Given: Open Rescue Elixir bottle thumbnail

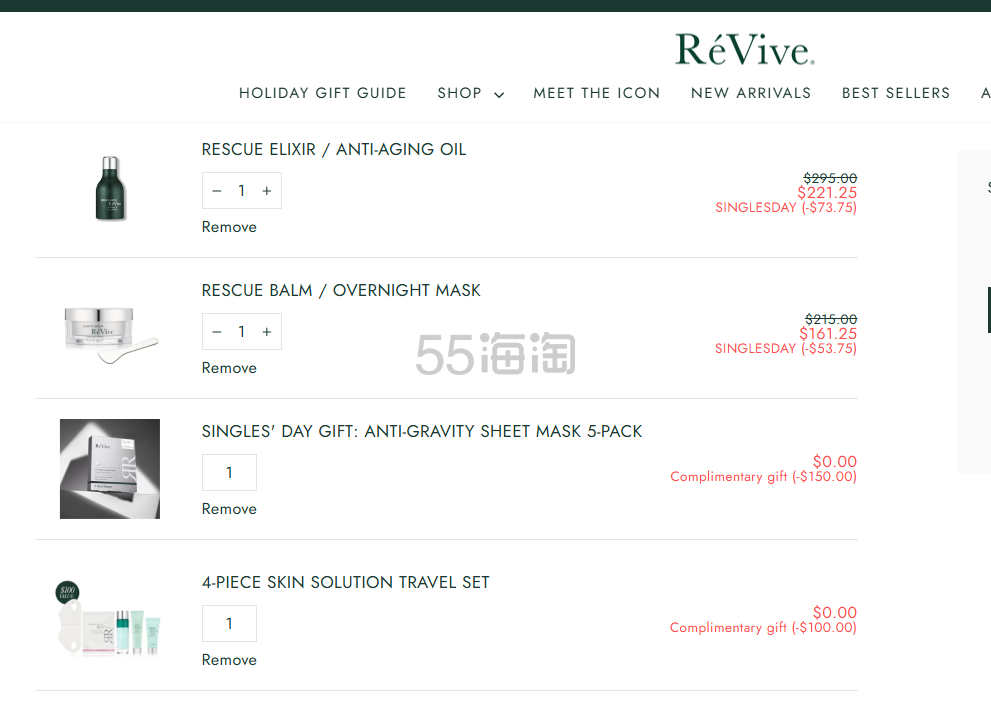Looking at the screenshot, I should point(109,188).
